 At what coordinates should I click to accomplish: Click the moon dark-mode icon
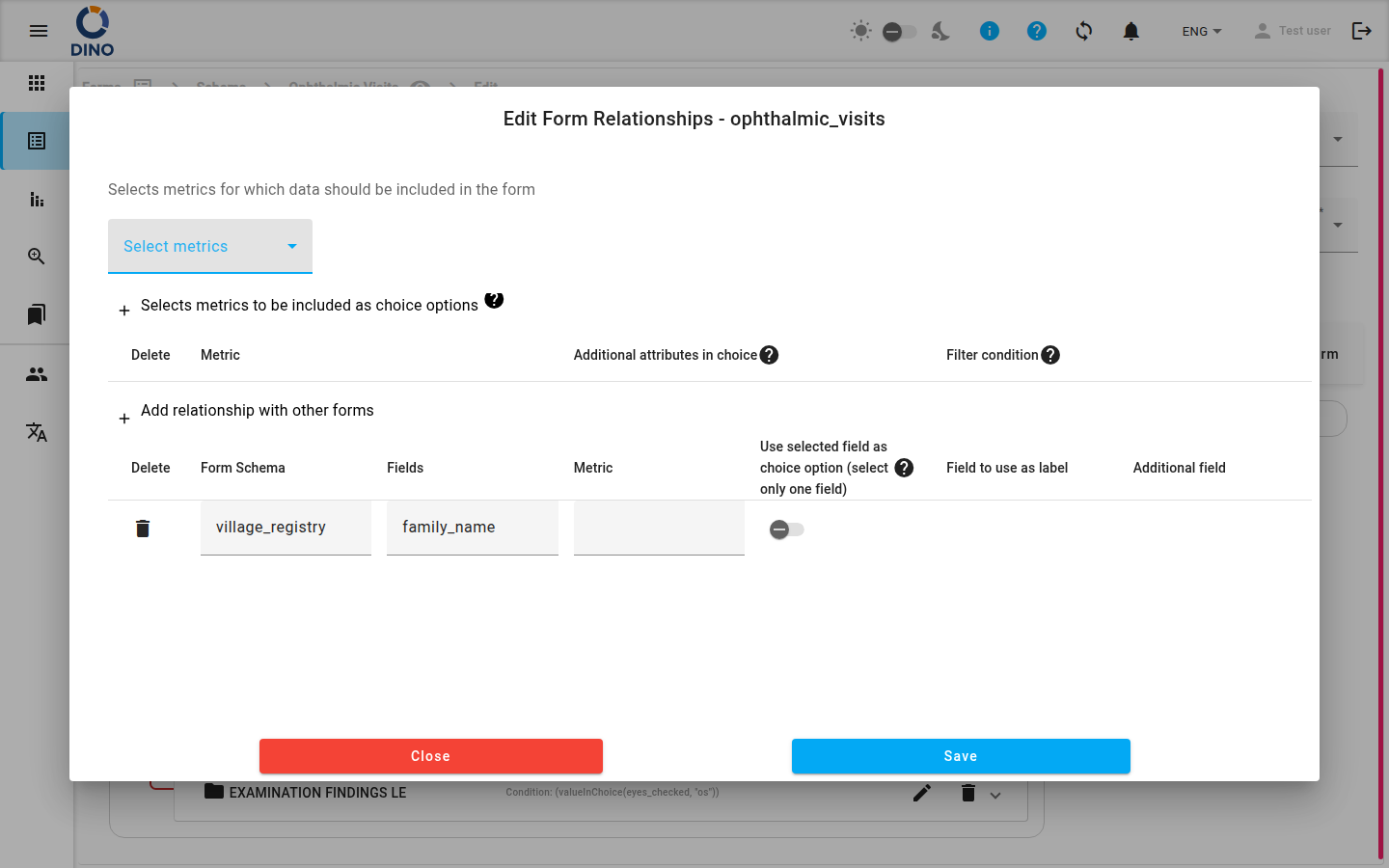(940, 31)
